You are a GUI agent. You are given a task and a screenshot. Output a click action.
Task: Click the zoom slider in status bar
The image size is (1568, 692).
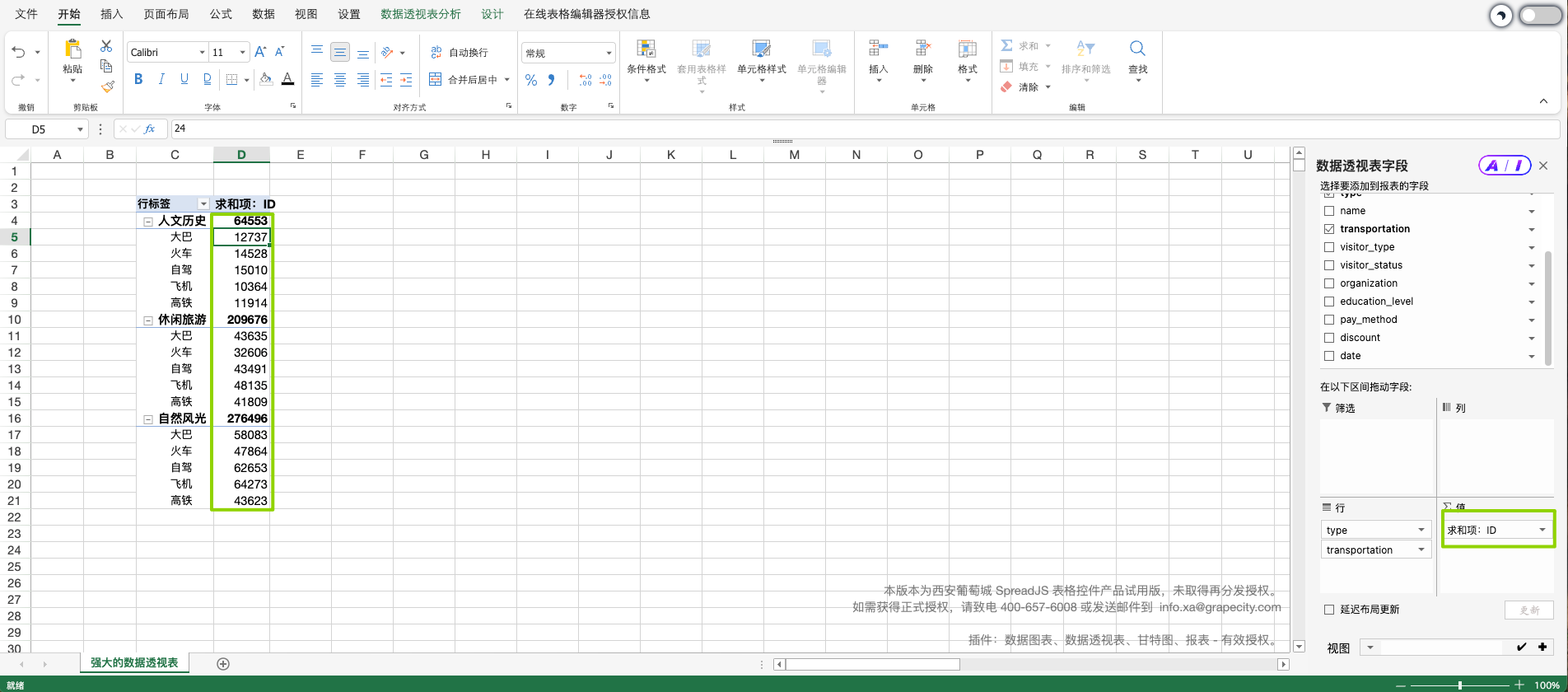(1460, 685)
